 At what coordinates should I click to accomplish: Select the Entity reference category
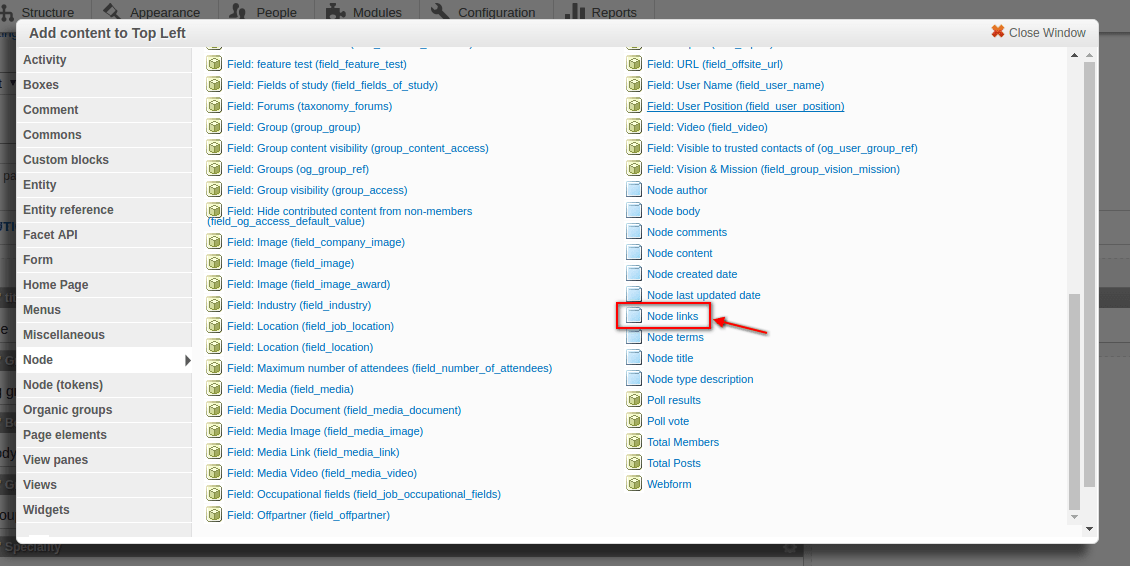coord(104,210)
